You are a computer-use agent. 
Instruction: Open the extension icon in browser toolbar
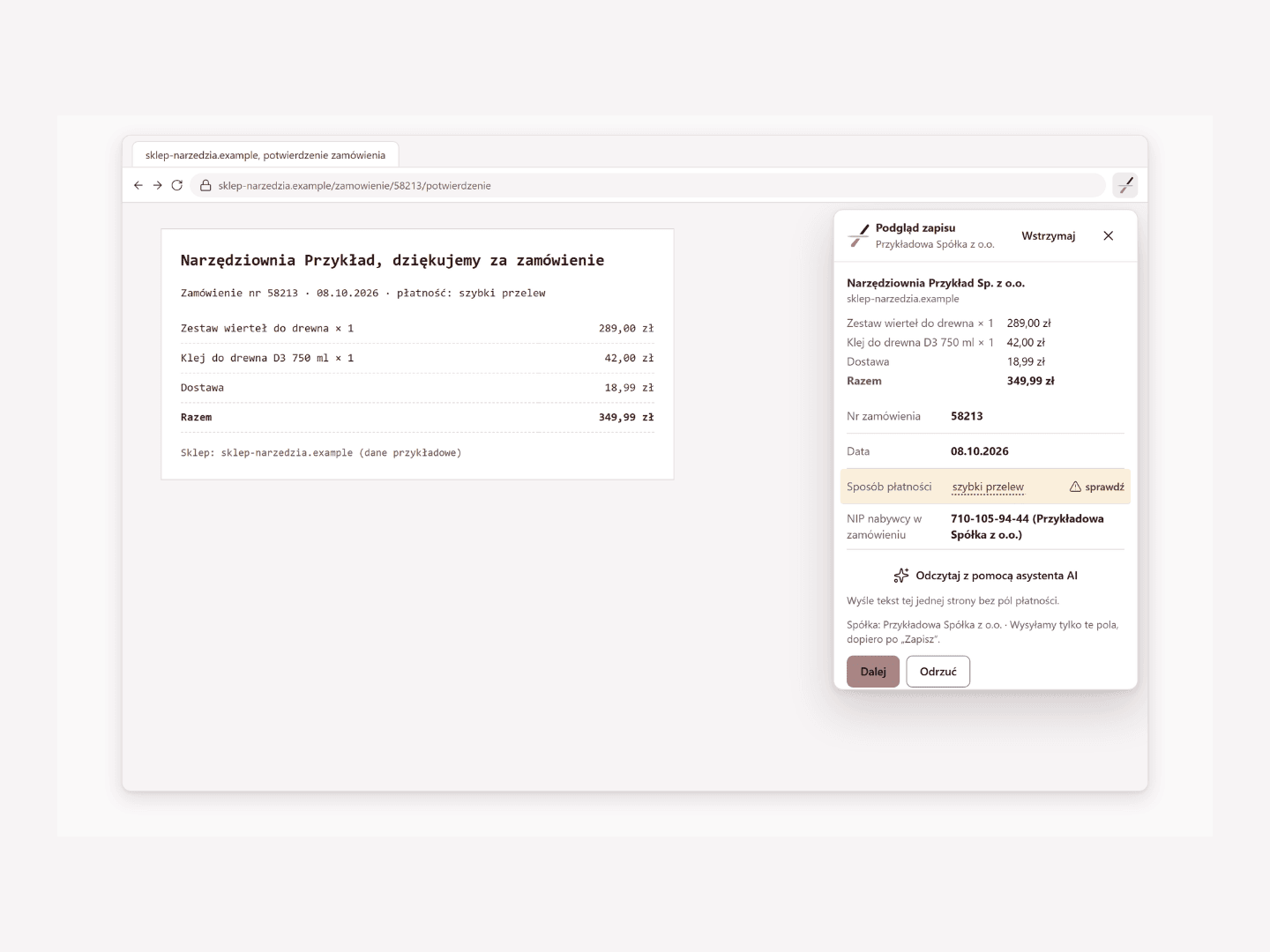tap(1125, 185)
